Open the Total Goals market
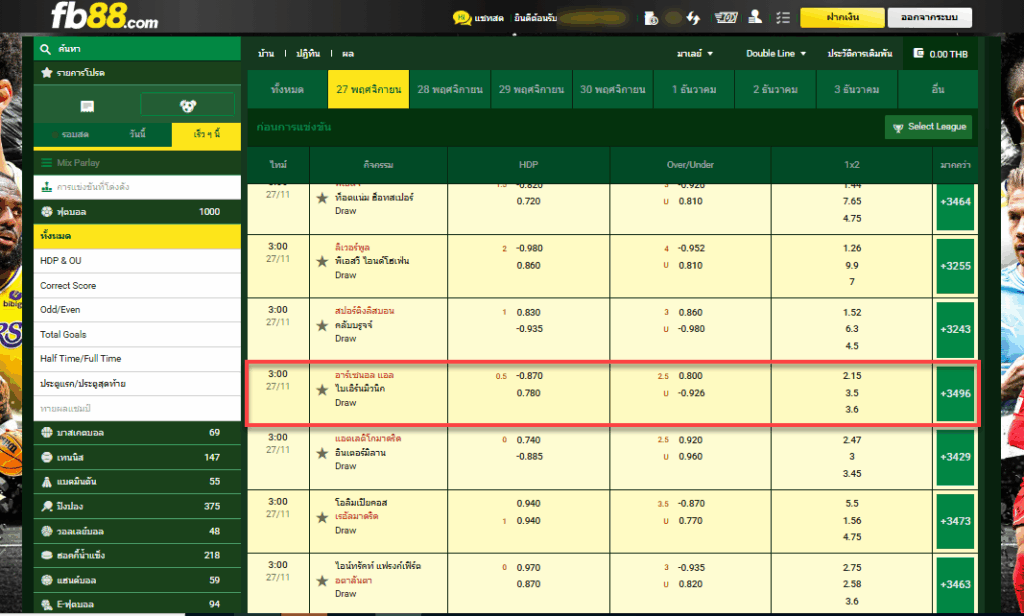1024x616 pixels. coord(137,334)
